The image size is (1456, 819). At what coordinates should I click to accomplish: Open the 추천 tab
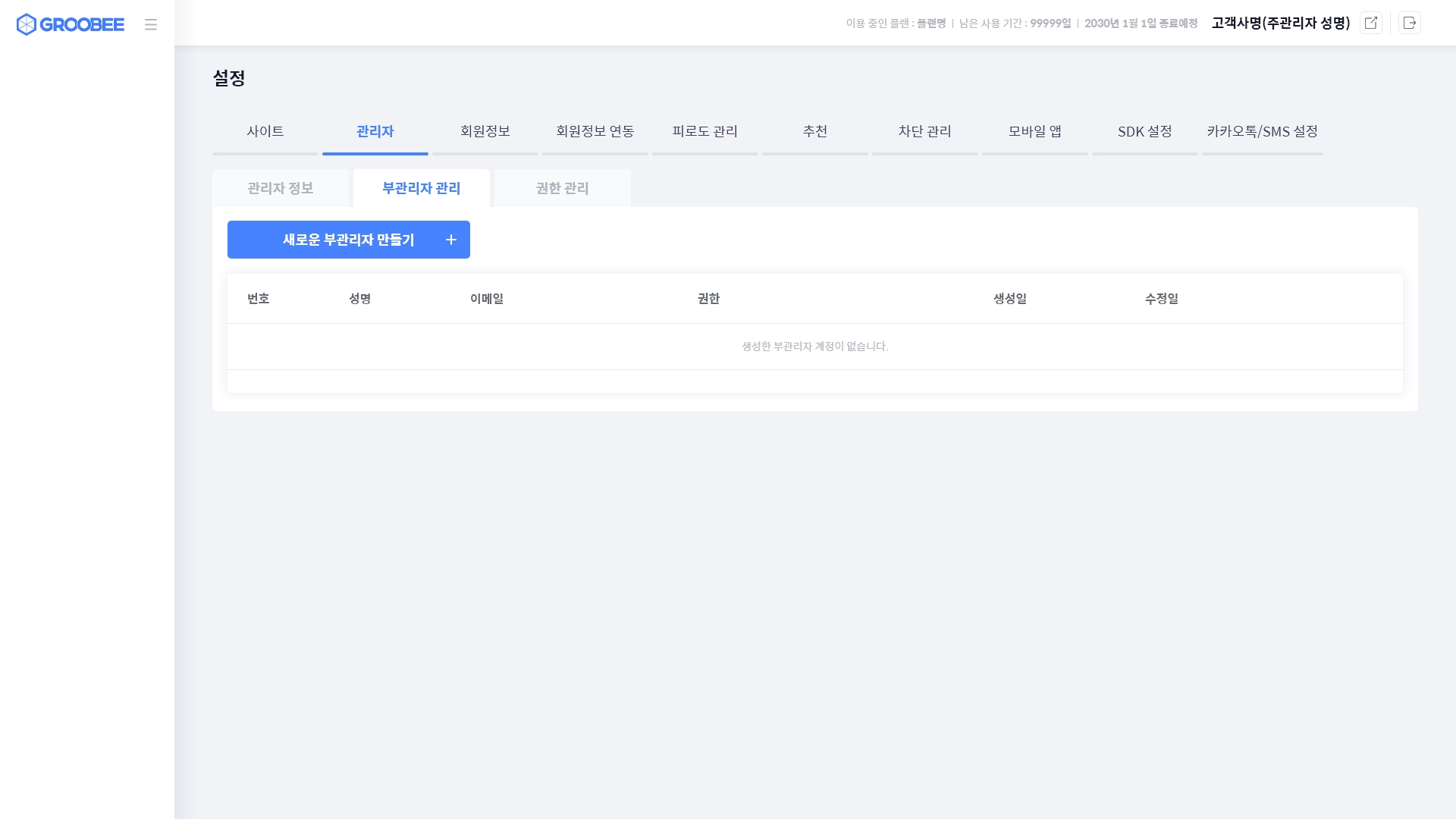coord(815,132)
